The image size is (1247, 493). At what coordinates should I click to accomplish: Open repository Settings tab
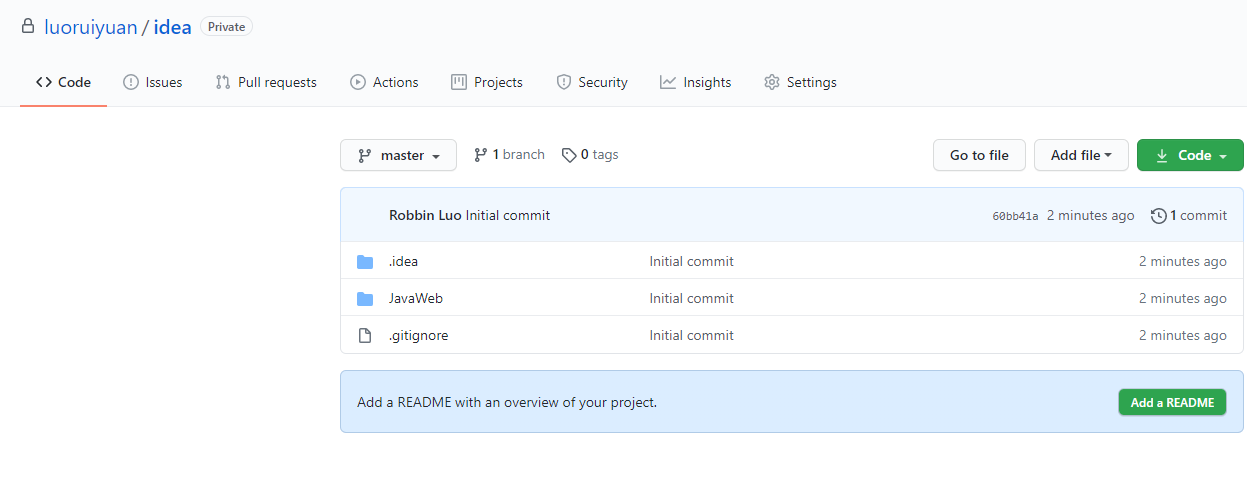800,82
